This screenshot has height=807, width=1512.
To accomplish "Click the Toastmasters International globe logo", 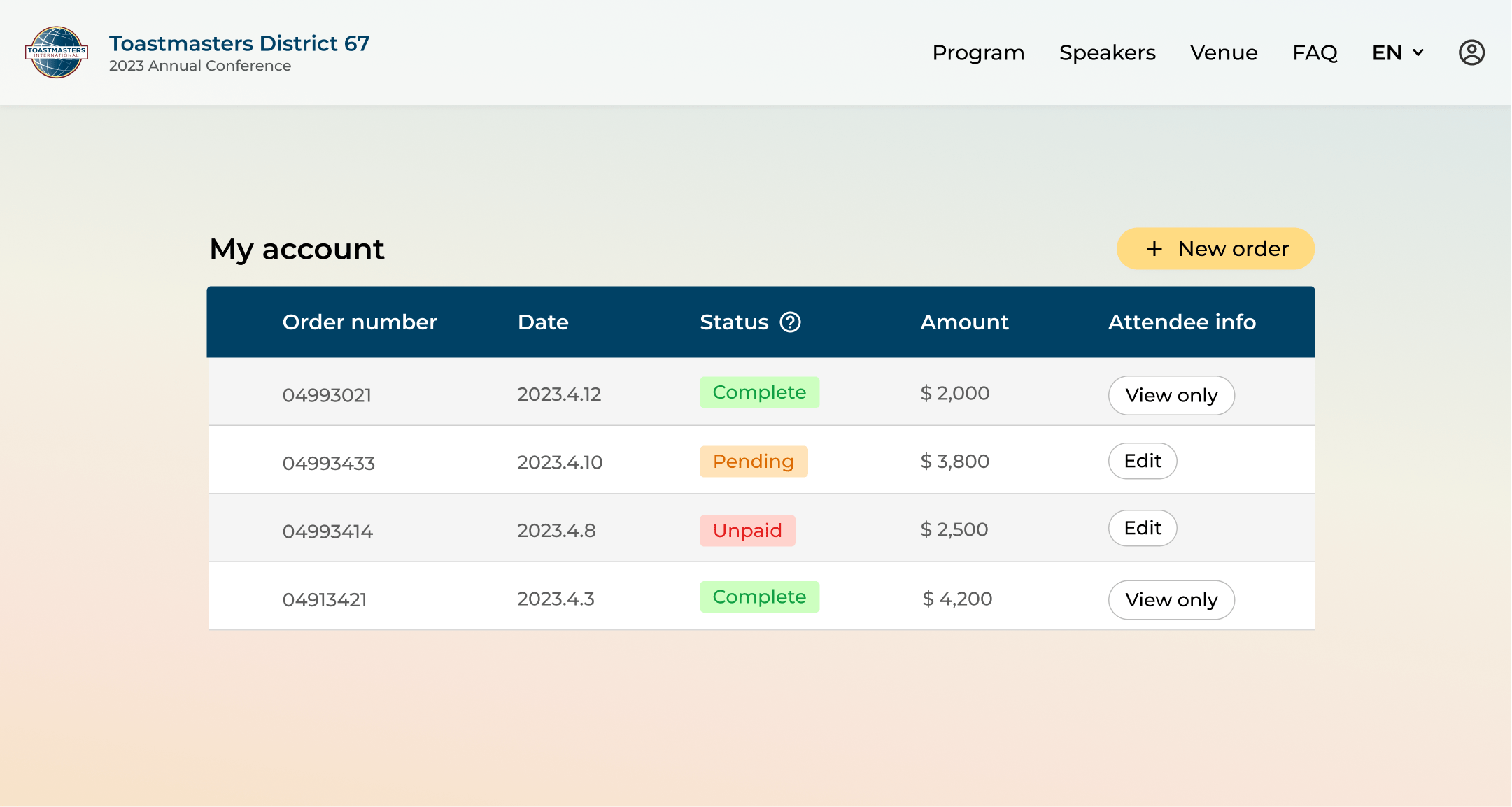I will pos(57,52).
